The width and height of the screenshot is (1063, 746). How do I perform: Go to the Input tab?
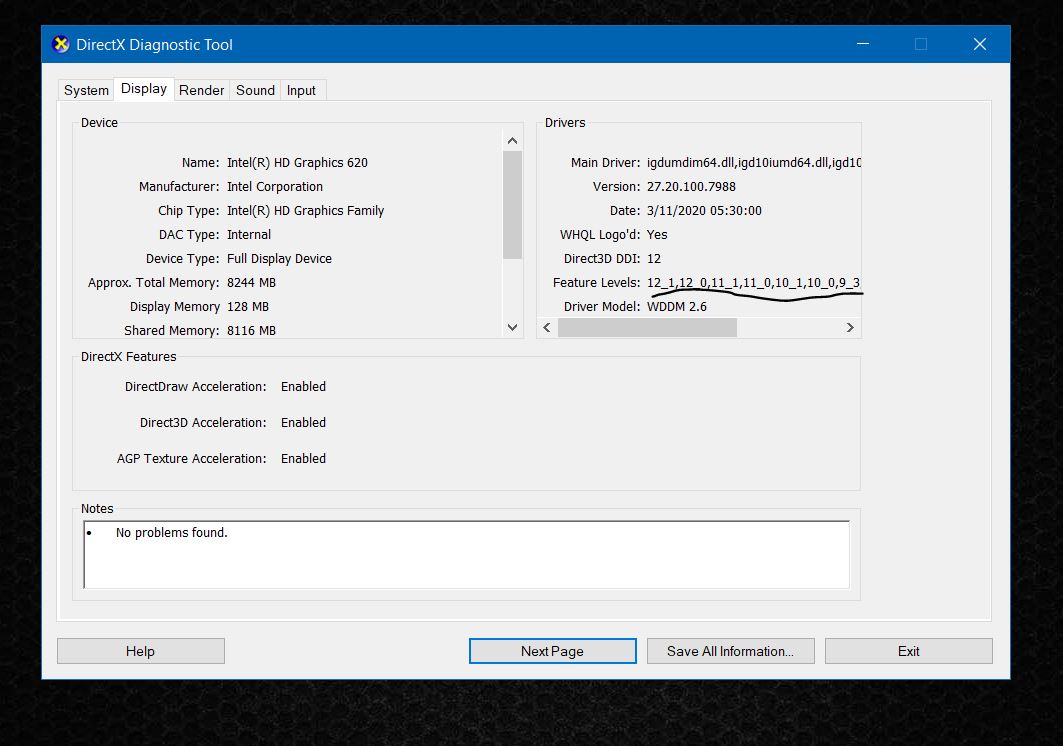tap(301, 90)
